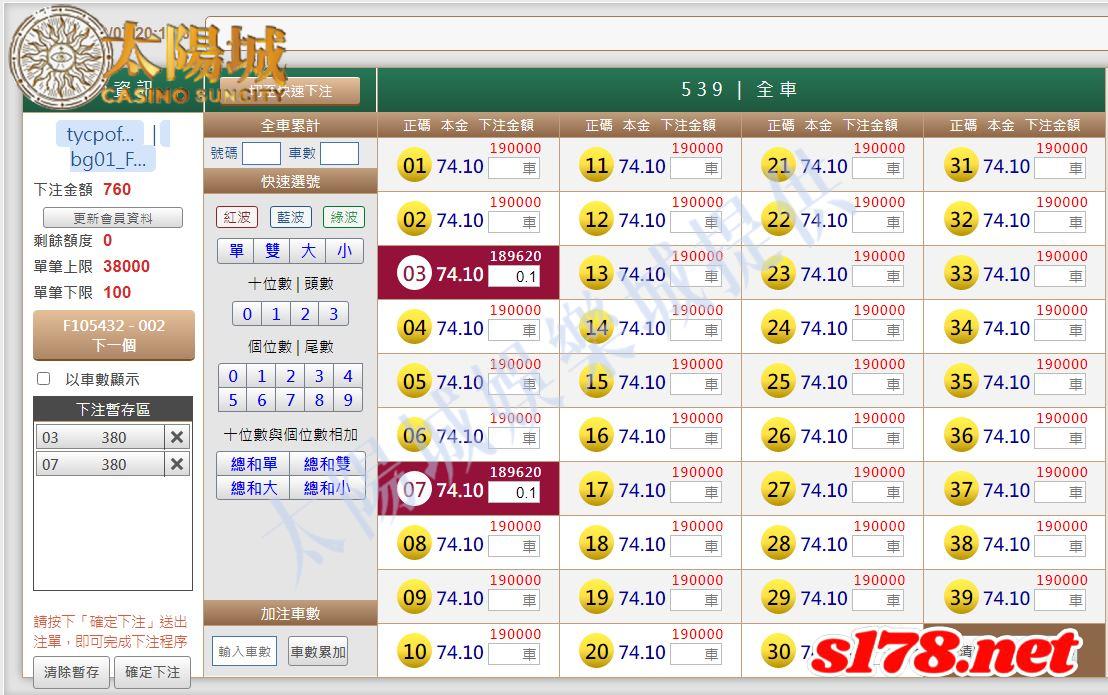
Task: Click 更新會員資料 button
Action: coord(113,218)
